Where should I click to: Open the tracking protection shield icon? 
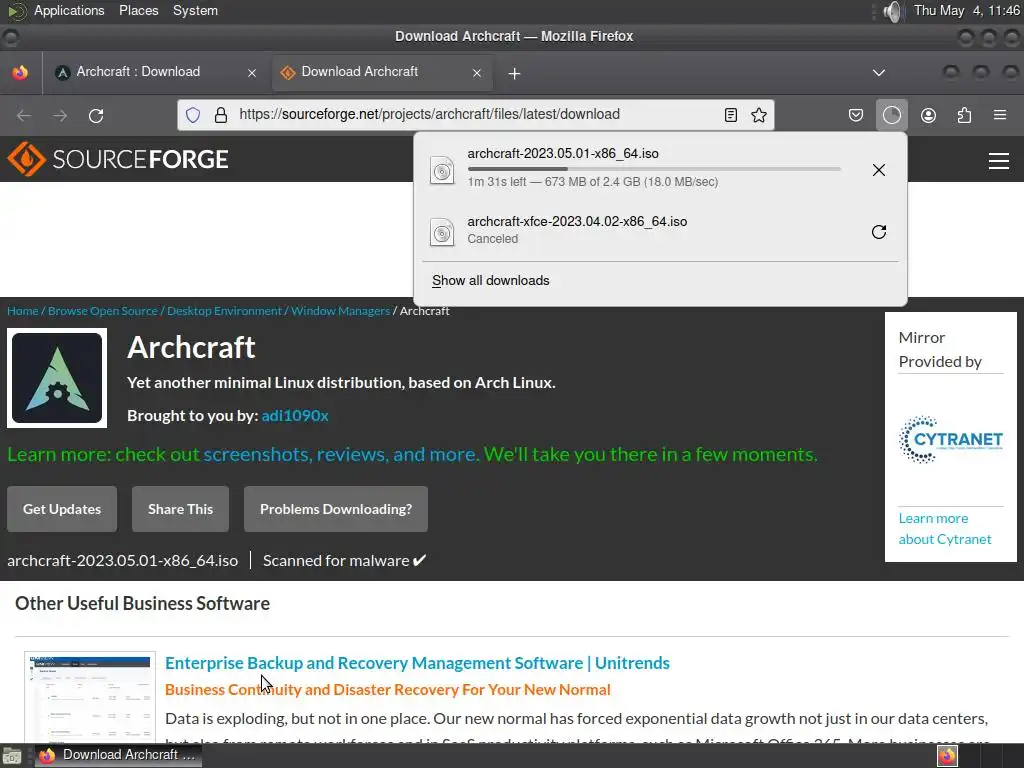coord(193,116)
